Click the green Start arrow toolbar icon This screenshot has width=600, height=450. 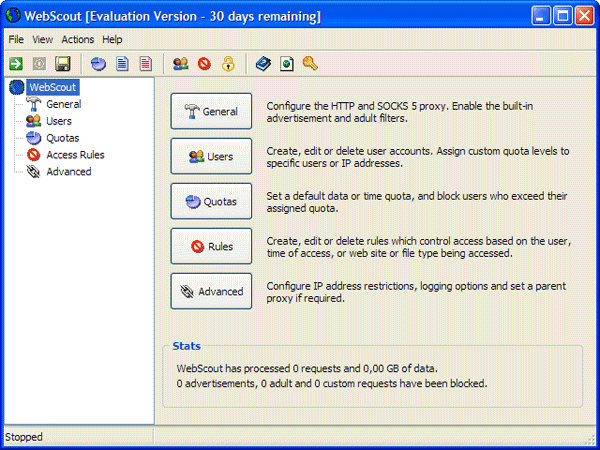pos(16,64)
